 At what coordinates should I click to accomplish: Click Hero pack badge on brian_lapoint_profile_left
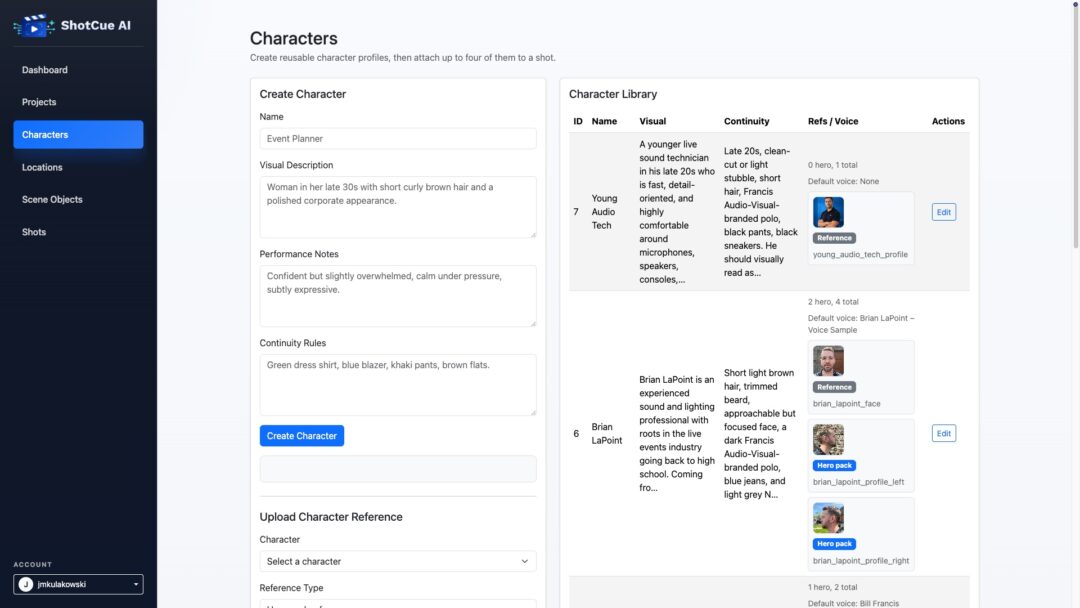point(834,465)
